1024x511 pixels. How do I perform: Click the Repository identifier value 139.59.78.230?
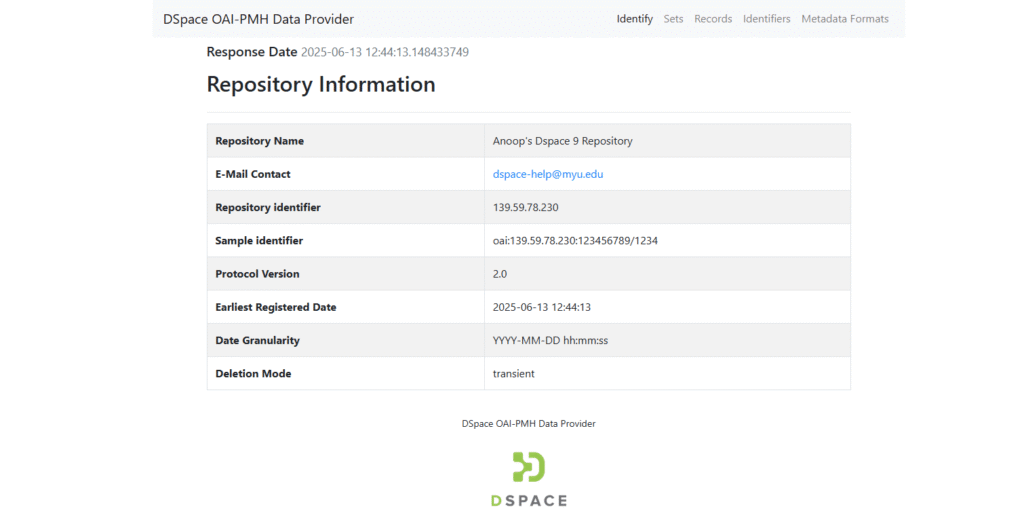click(x=526, y=208)
